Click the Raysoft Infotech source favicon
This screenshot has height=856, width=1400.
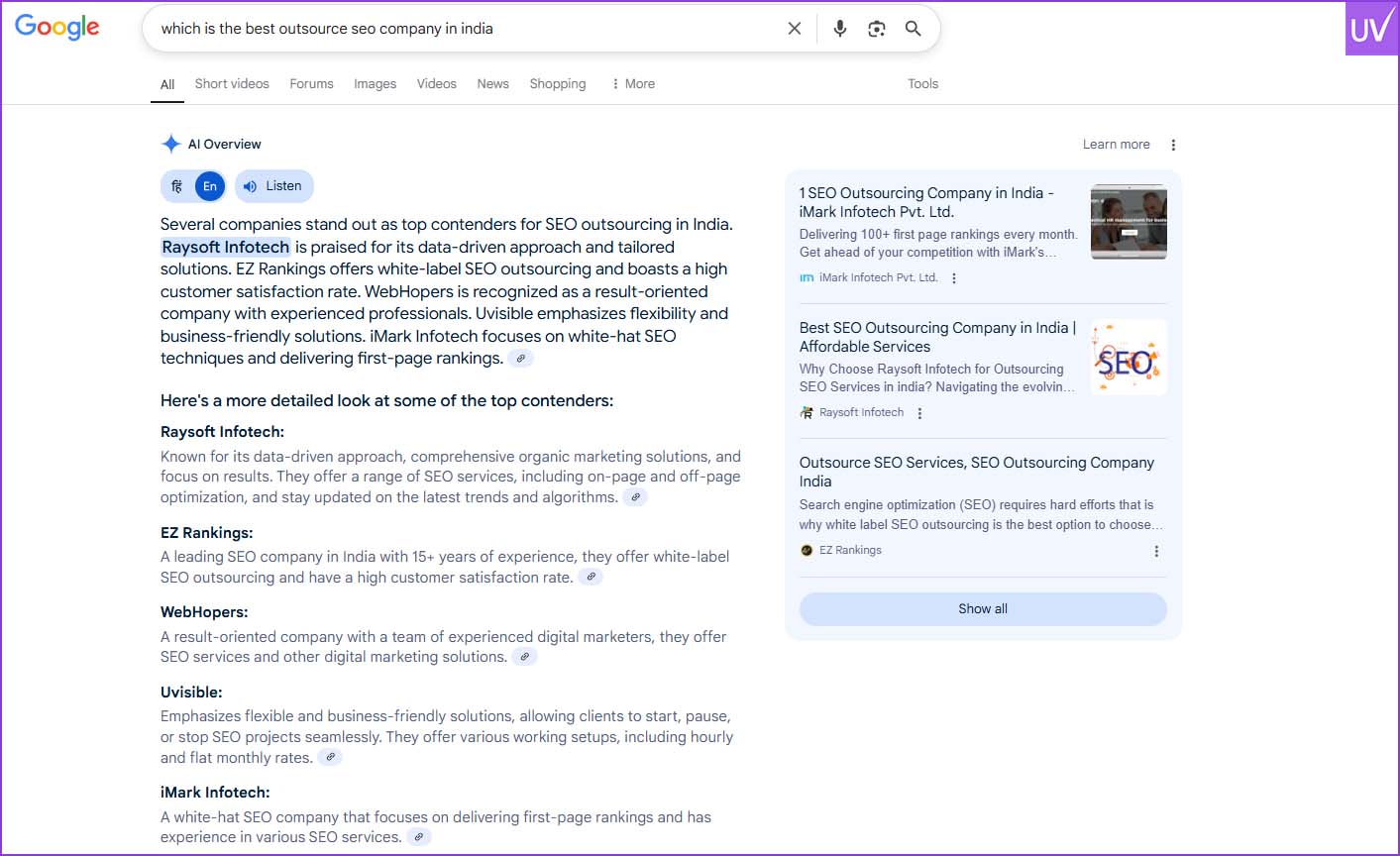click(x=807, y=413)
